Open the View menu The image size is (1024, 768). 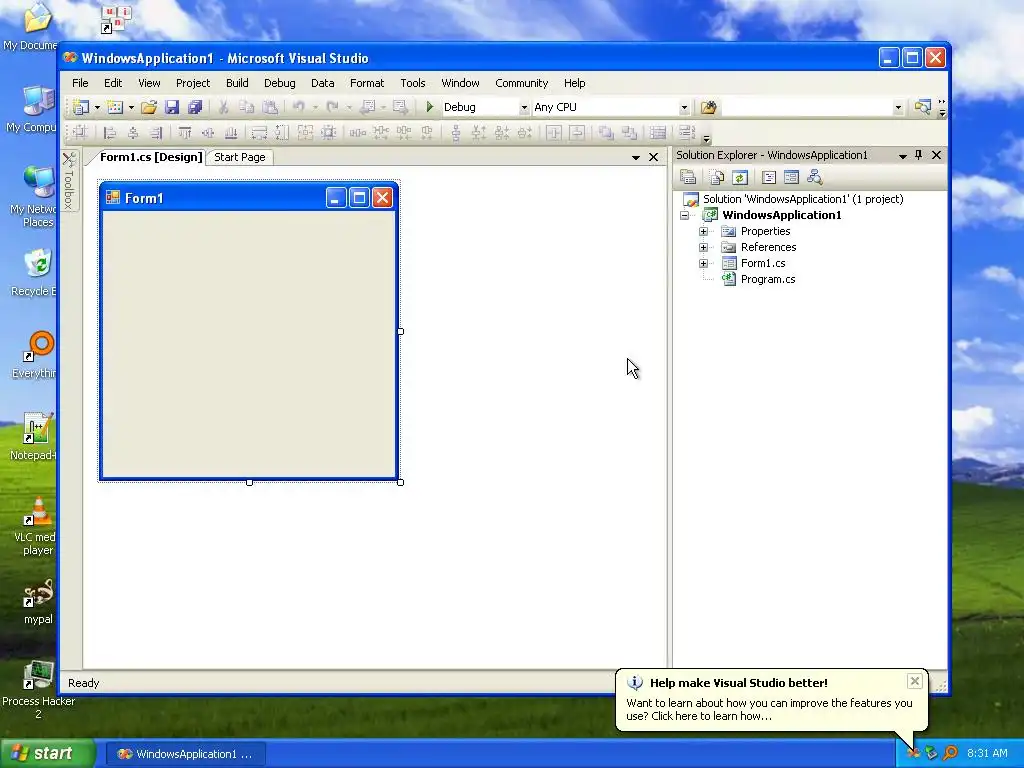click(x=149, y=83)
